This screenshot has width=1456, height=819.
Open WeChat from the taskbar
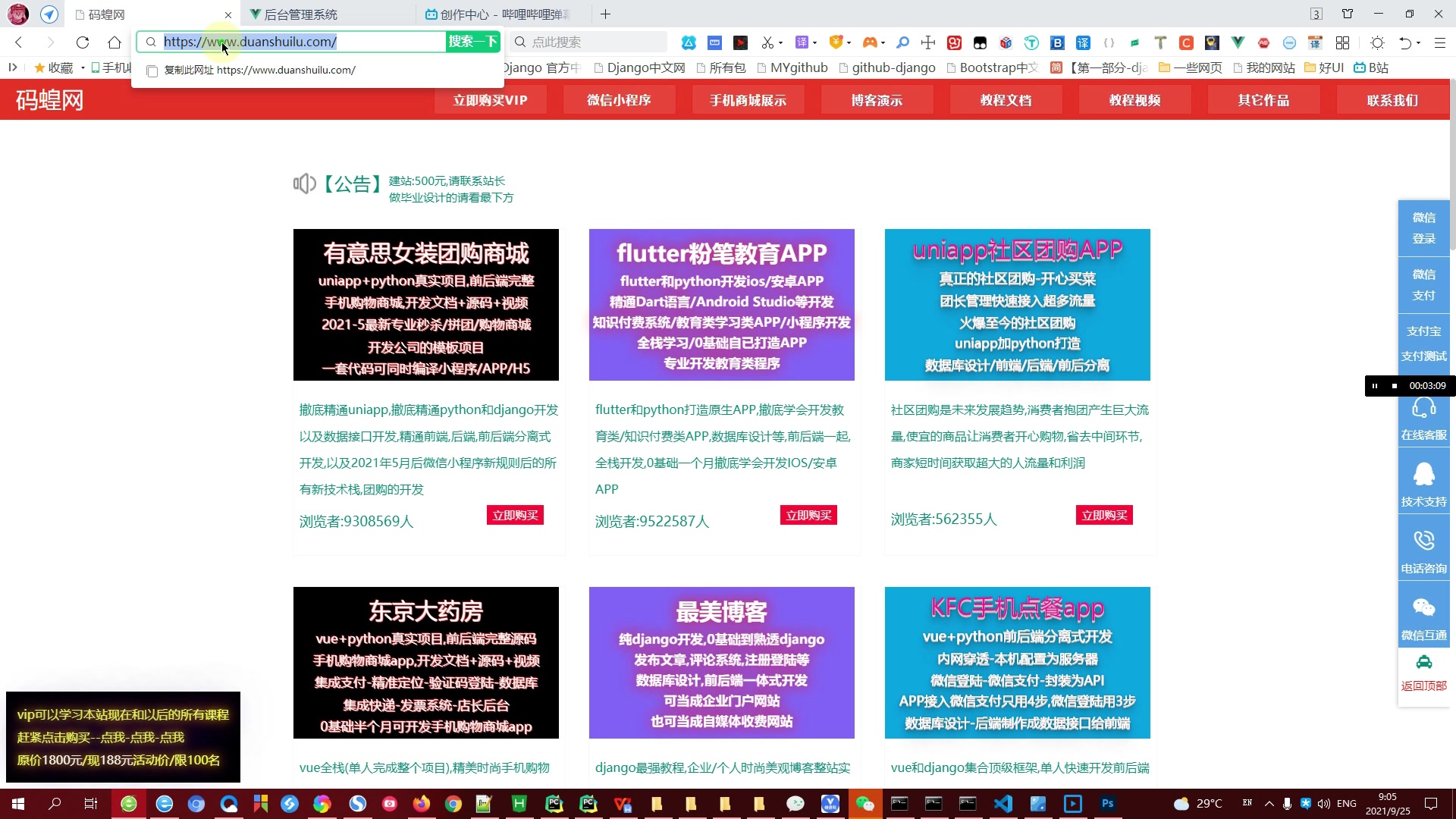(x=864, y=804)
